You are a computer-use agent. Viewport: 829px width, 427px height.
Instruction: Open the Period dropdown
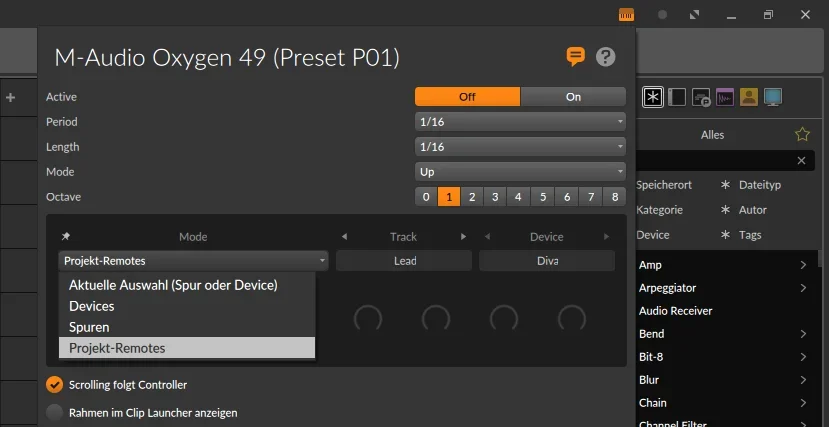[x=520, y=122]
